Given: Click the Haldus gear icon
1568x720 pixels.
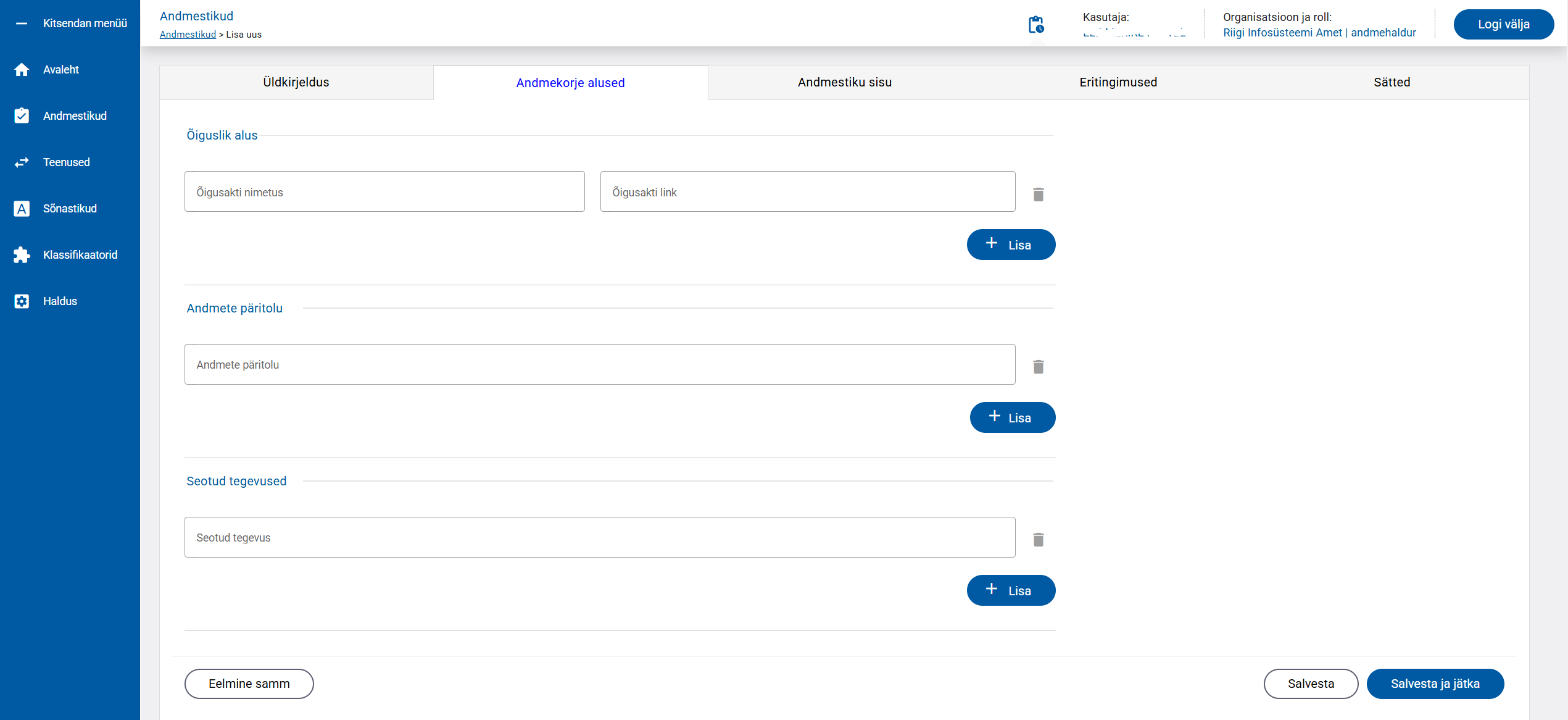Looking at the screenshot, I should point(22,301).
